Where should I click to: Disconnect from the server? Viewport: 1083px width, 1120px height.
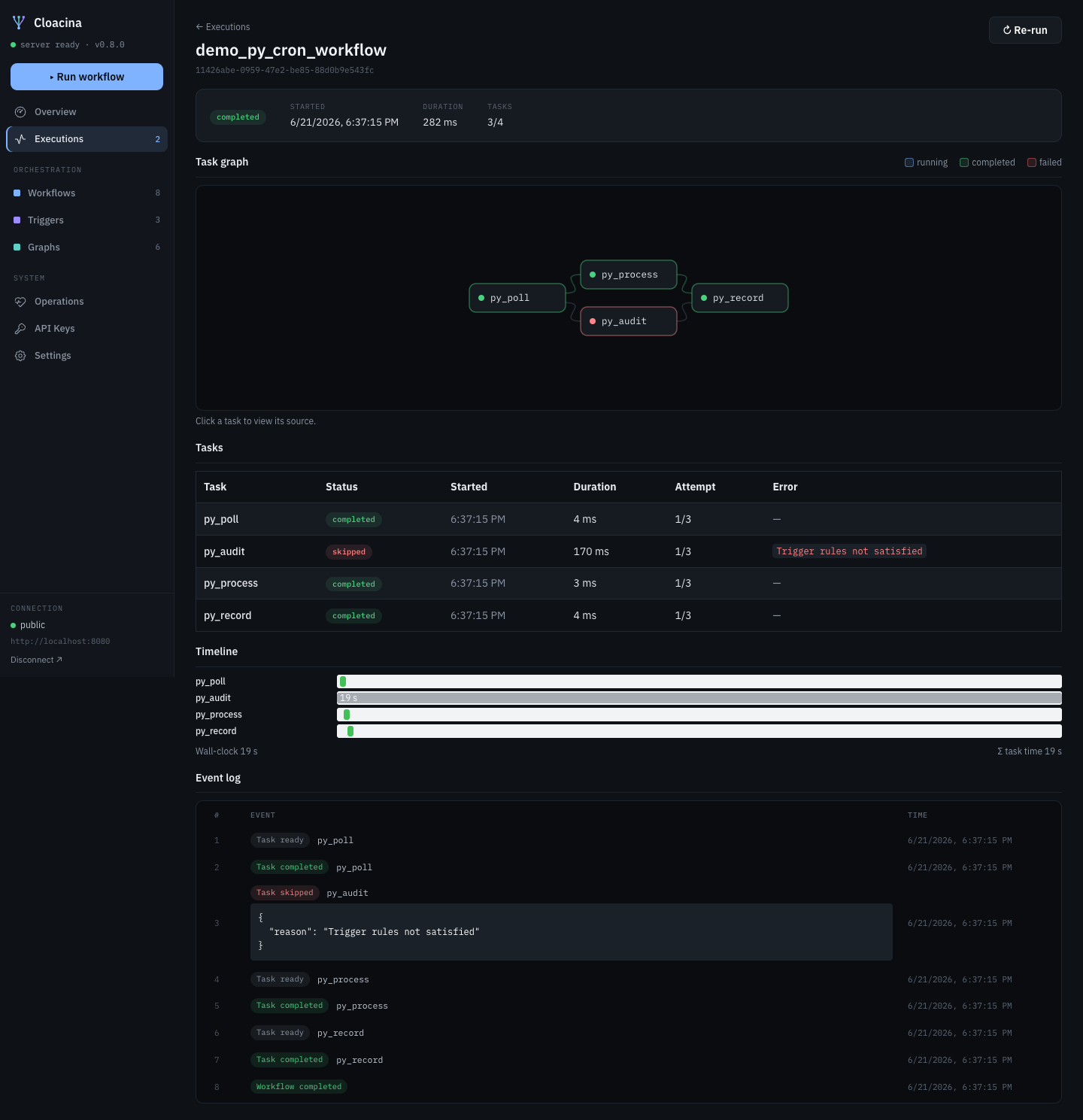click(x=36, y=660)
